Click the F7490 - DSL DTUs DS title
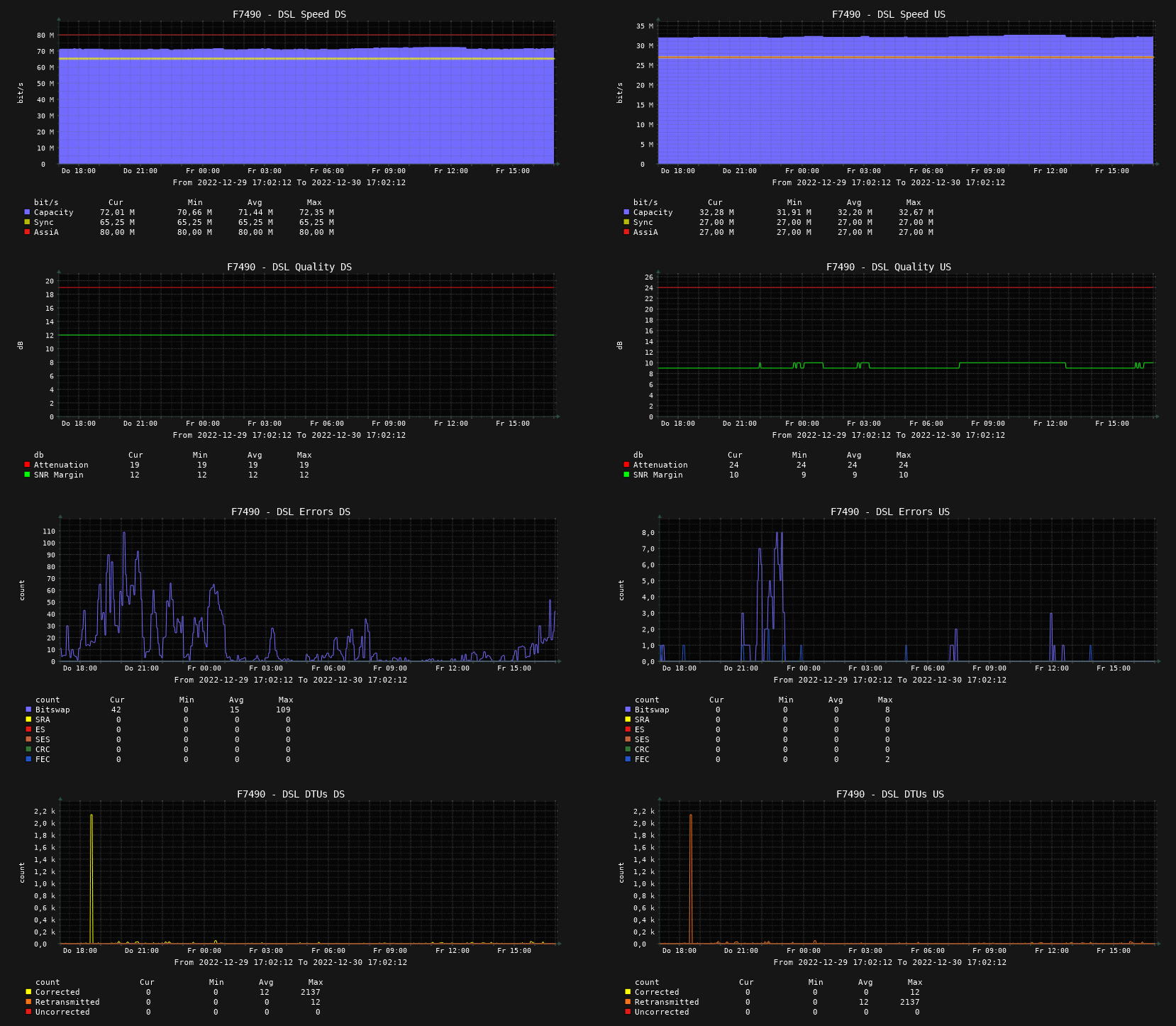Screen dimensions: 1176x1026 pyautogui.click(x=291, y=794)
